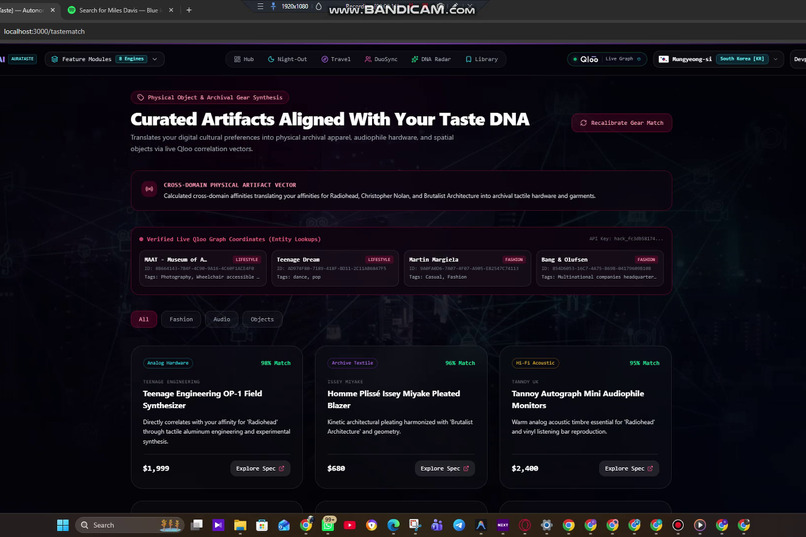Viewport: 806px width, 537px height.
Task: Open the Library section
Action: [482, 59]
